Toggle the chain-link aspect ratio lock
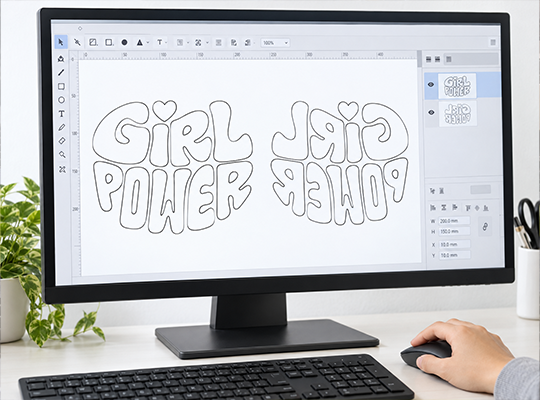Screen dimensions: 540x400 [485, 227]
